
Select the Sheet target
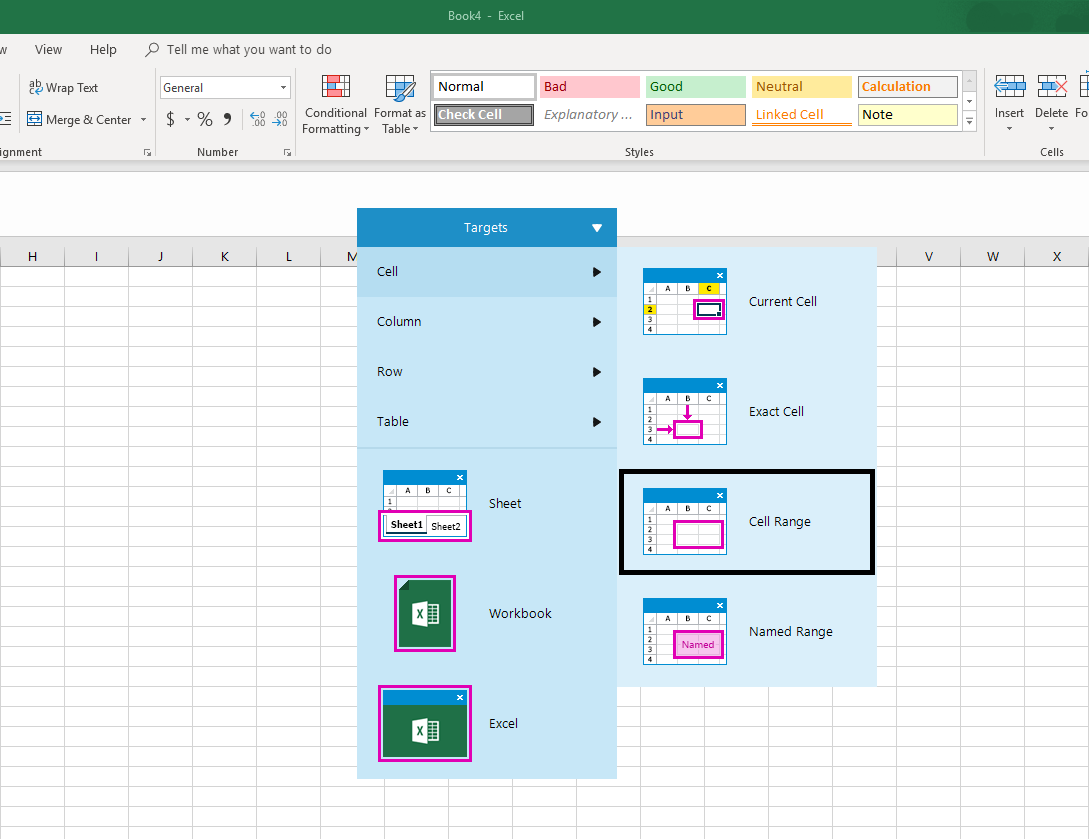pos(486,504)
